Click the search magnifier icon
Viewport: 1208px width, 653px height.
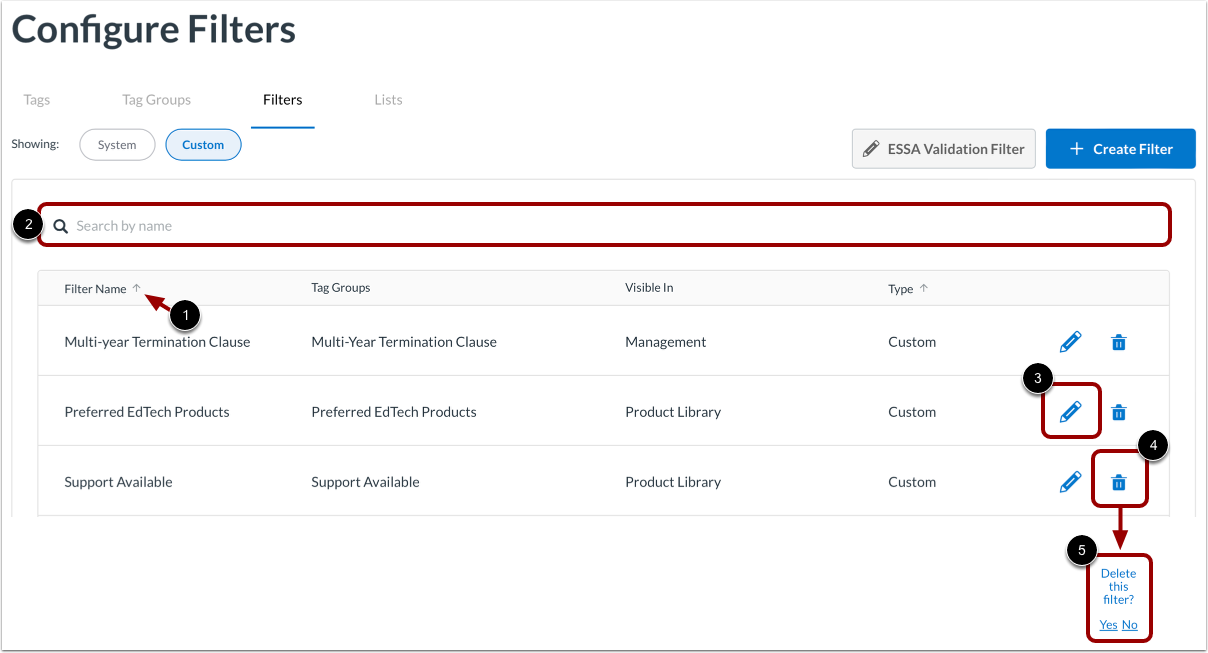click(61, 226)
